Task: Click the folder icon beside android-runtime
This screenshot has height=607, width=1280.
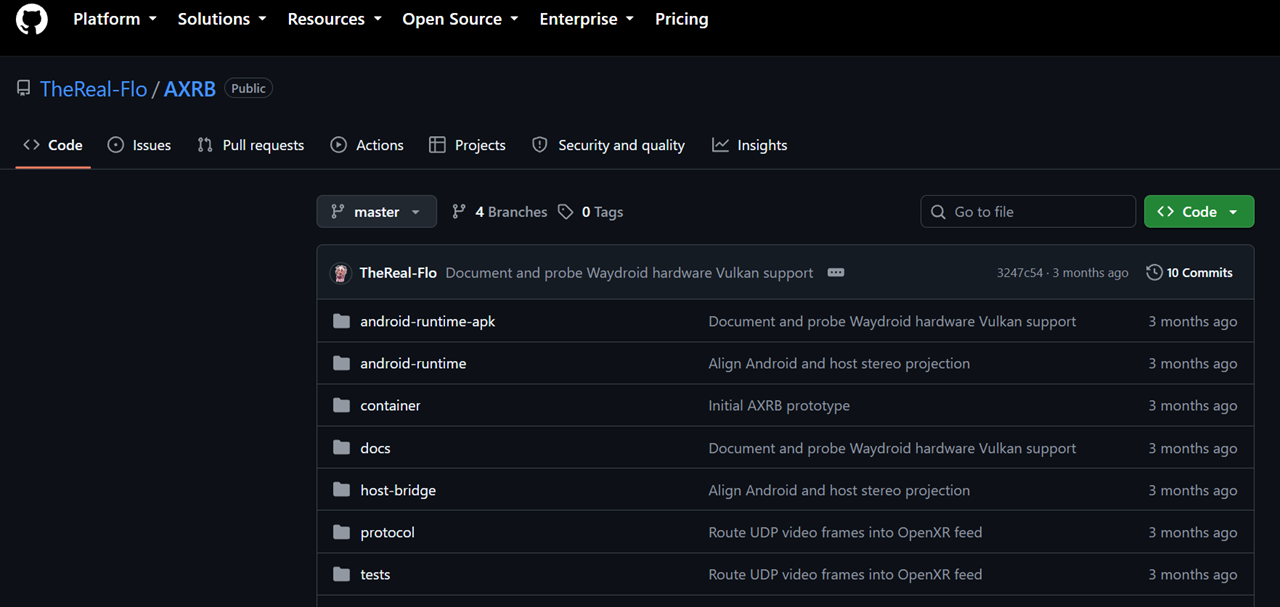Action: pyautogui.click(x=342, y=363)
